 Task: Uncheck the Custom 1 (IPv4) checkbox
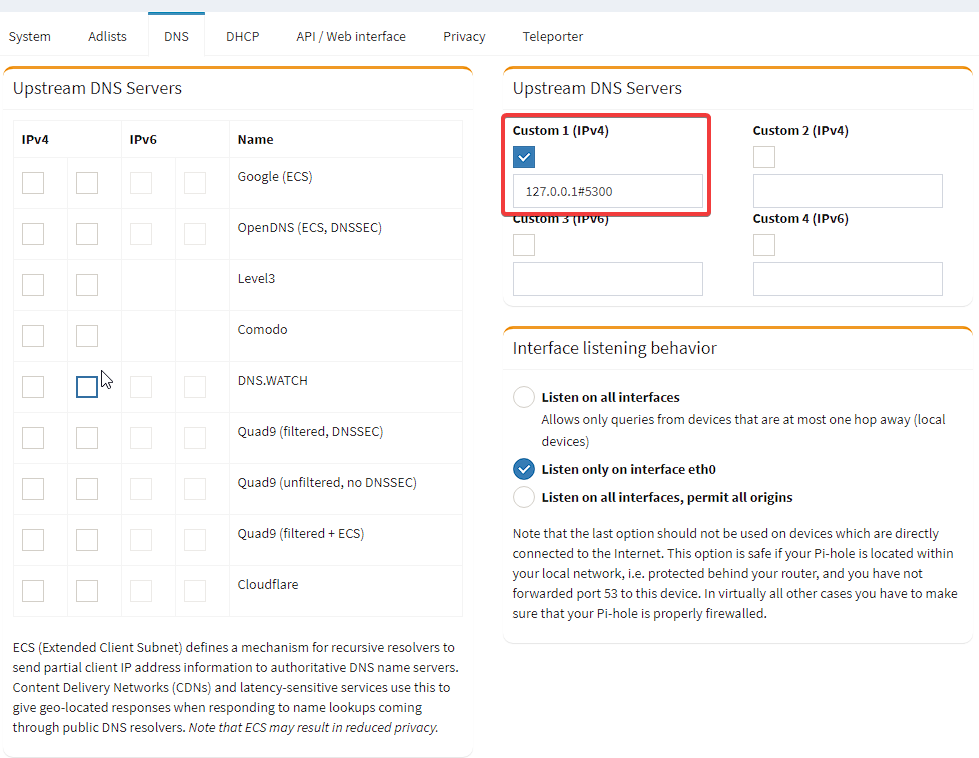coord(524,157)
